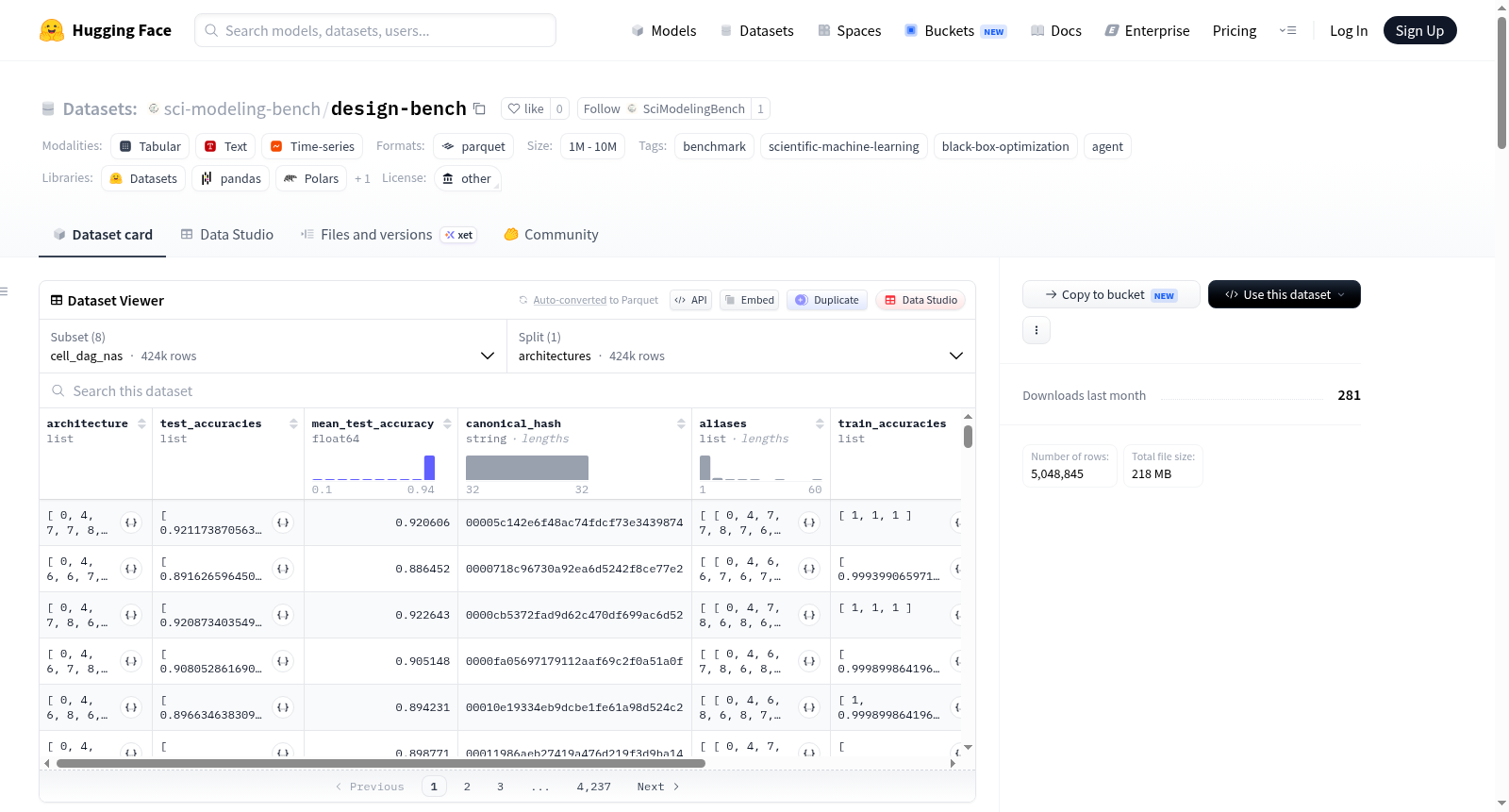This screenshot has width=1509, height=812.
Task: Open the Data Studio tab
Action: 227,235
